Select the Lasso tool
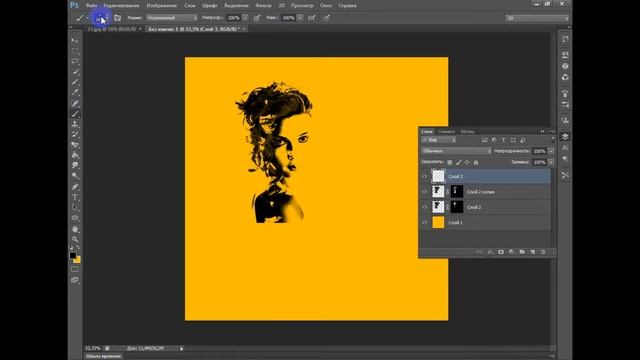Image resolution: width=640 pixels, height=360 pixels. [75, 61]
